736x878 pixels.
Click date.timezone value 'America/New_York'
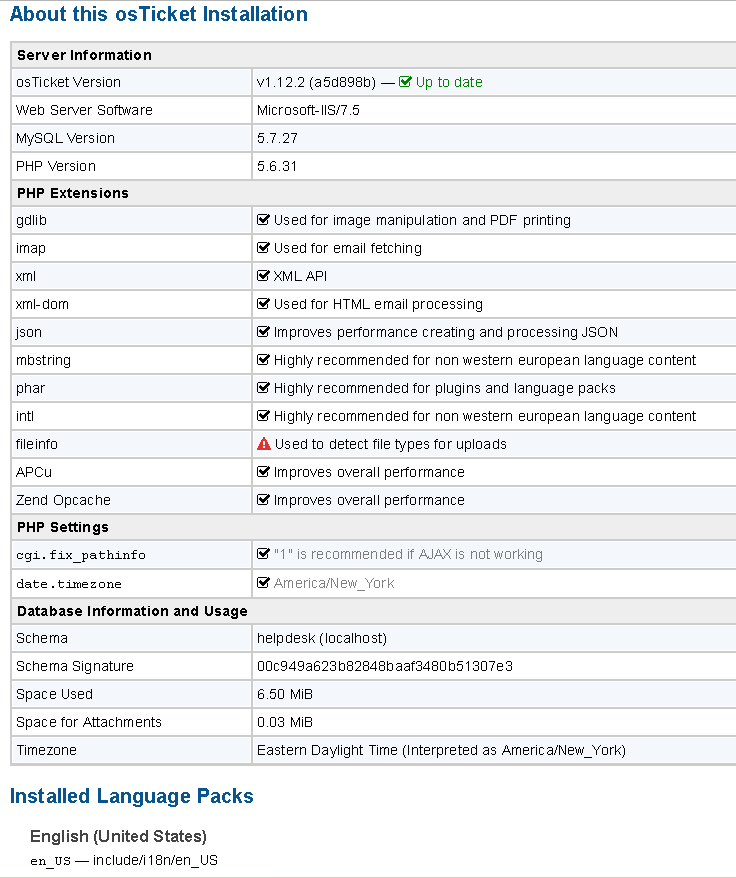(x=334, y=583)
